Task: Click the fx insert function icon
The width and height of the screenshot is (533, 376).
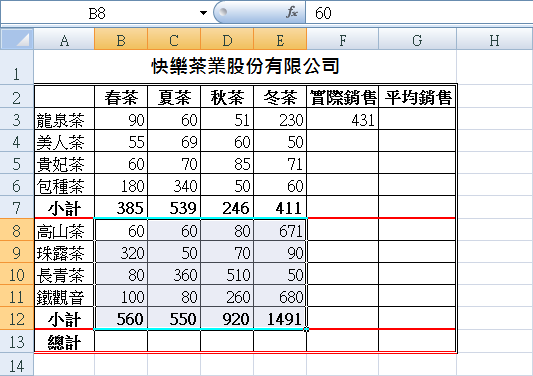Action: [x=291, y=13]
